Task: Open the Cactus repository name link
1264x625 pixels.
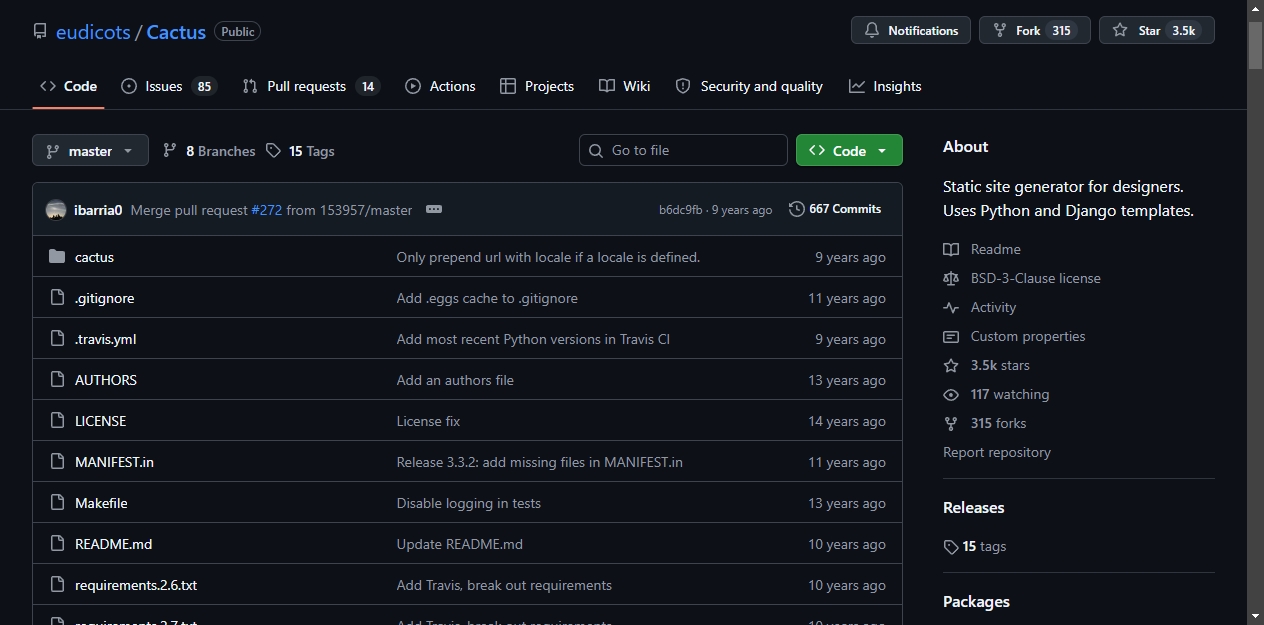Action: (176, 31)
